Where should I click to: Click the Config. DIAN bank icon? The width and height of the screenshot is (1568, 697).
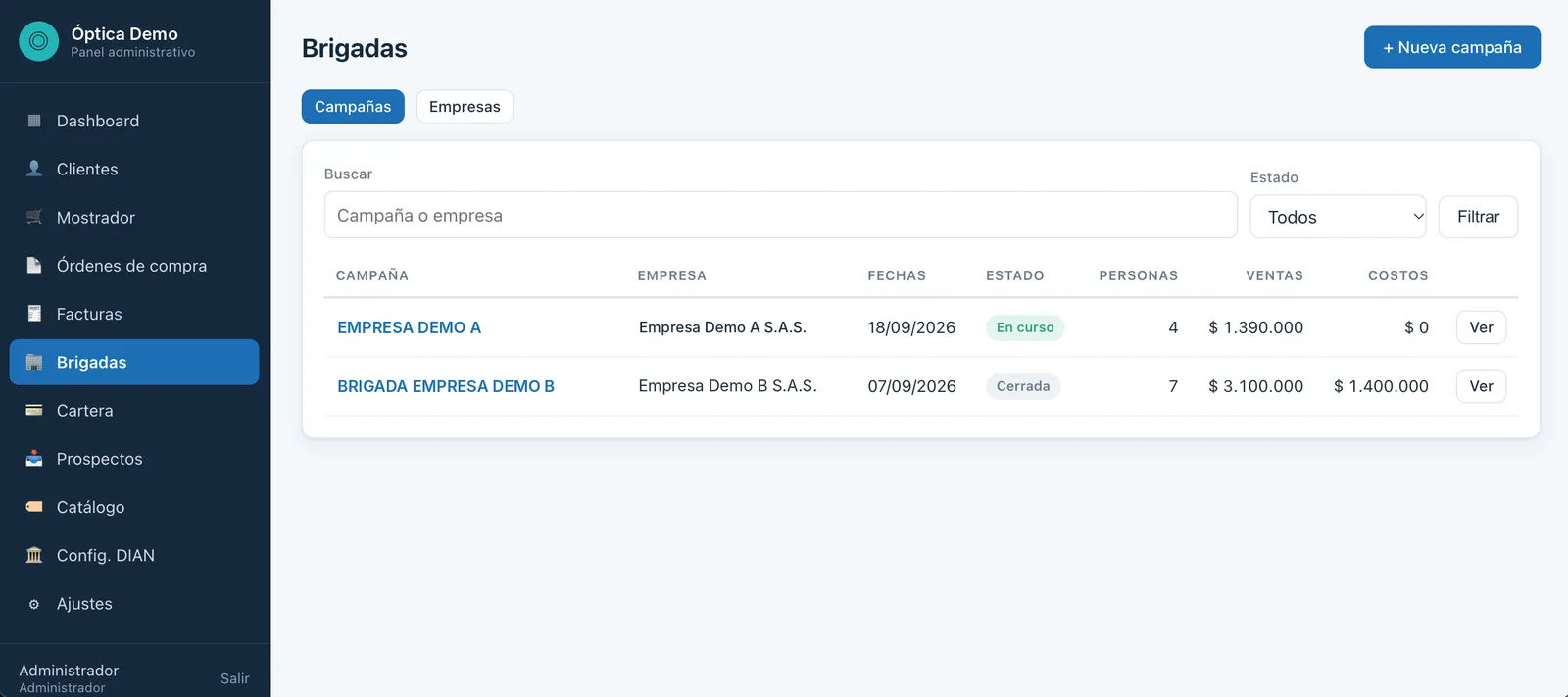[x=34, y=555]
